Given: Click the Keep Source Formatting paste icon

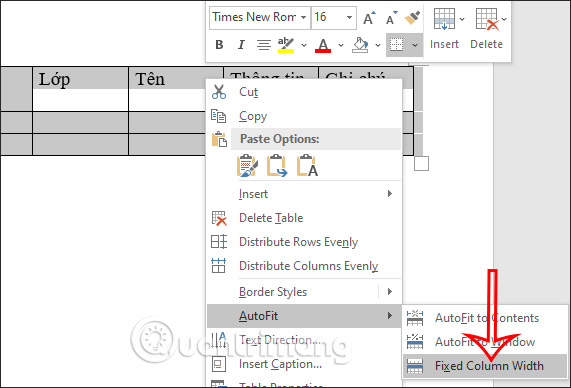Looking at the screenshot, I should (x=247, y=165).
